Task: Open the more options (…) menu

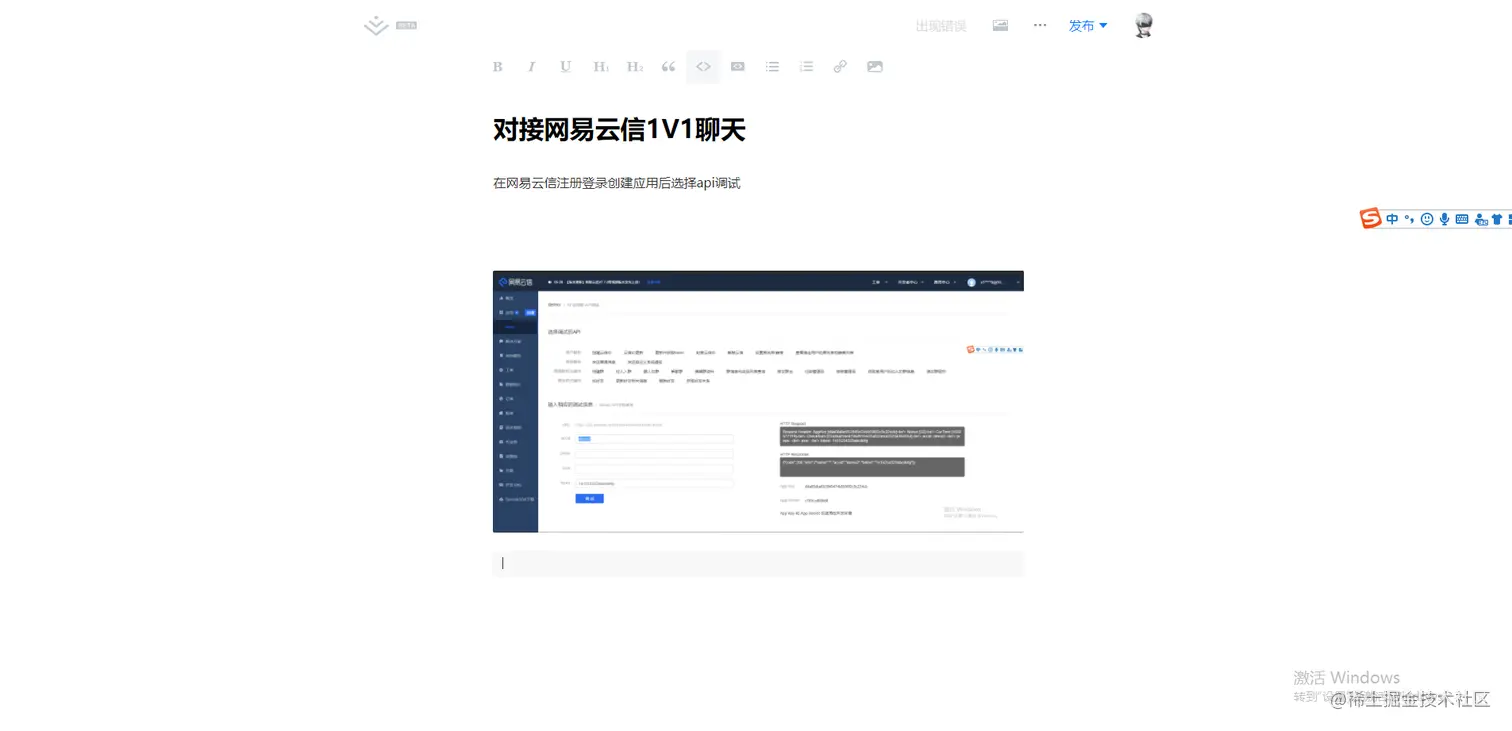Action: pos(1040,25)
